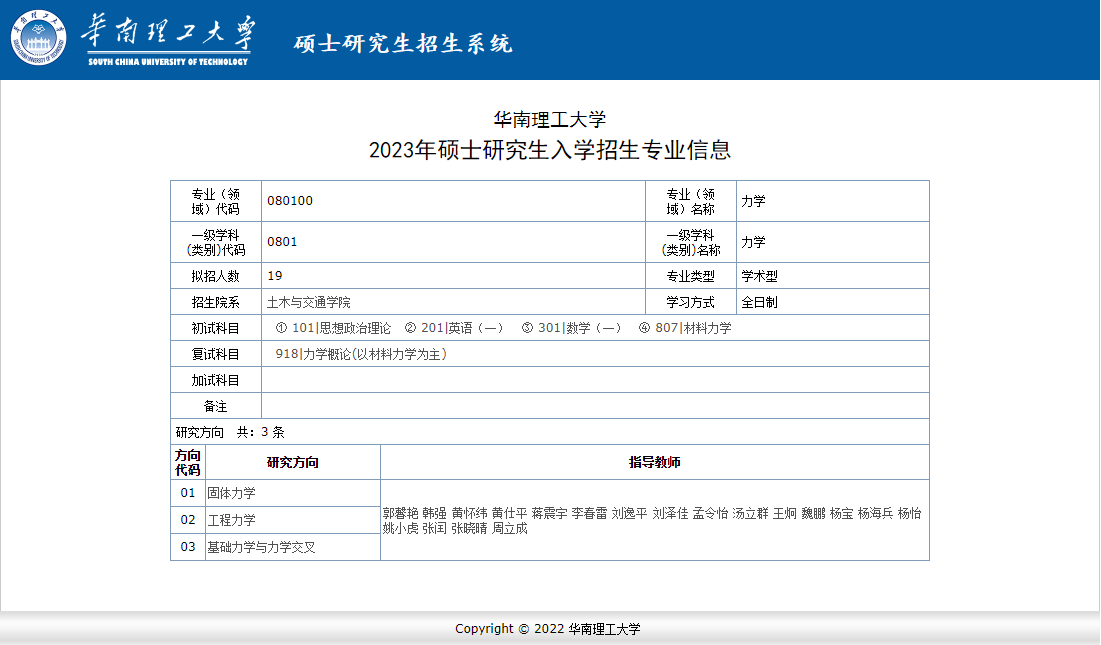
Task: Click the 全日制 study mode value
Action: click(x=759, y=302)
